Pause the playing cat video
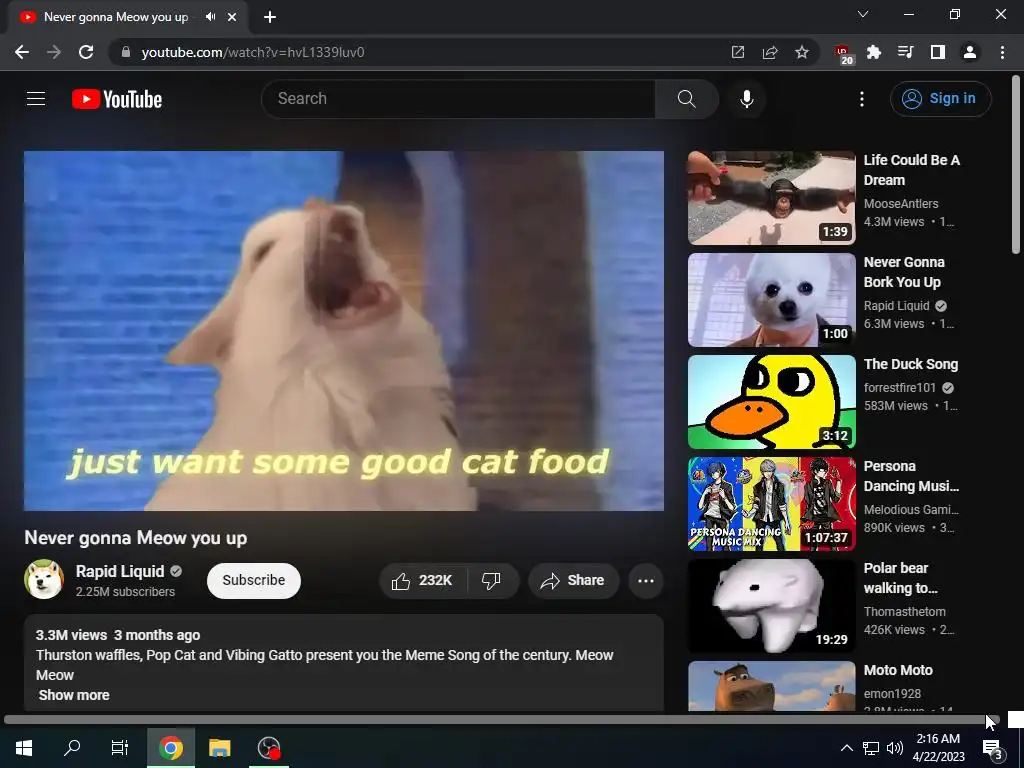This screenshot has width=1024, height=768. point(344,330)
